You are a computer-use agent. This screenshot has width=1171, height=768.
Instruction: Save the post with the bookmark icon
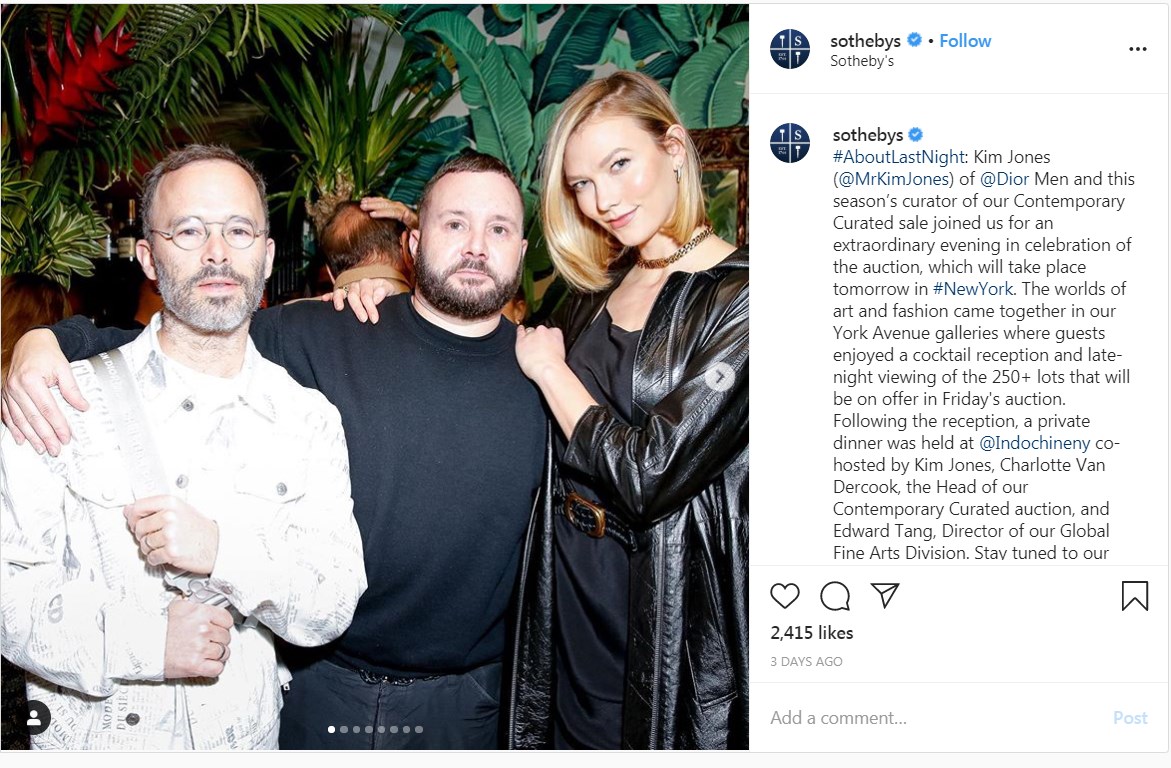(1134, 595)
